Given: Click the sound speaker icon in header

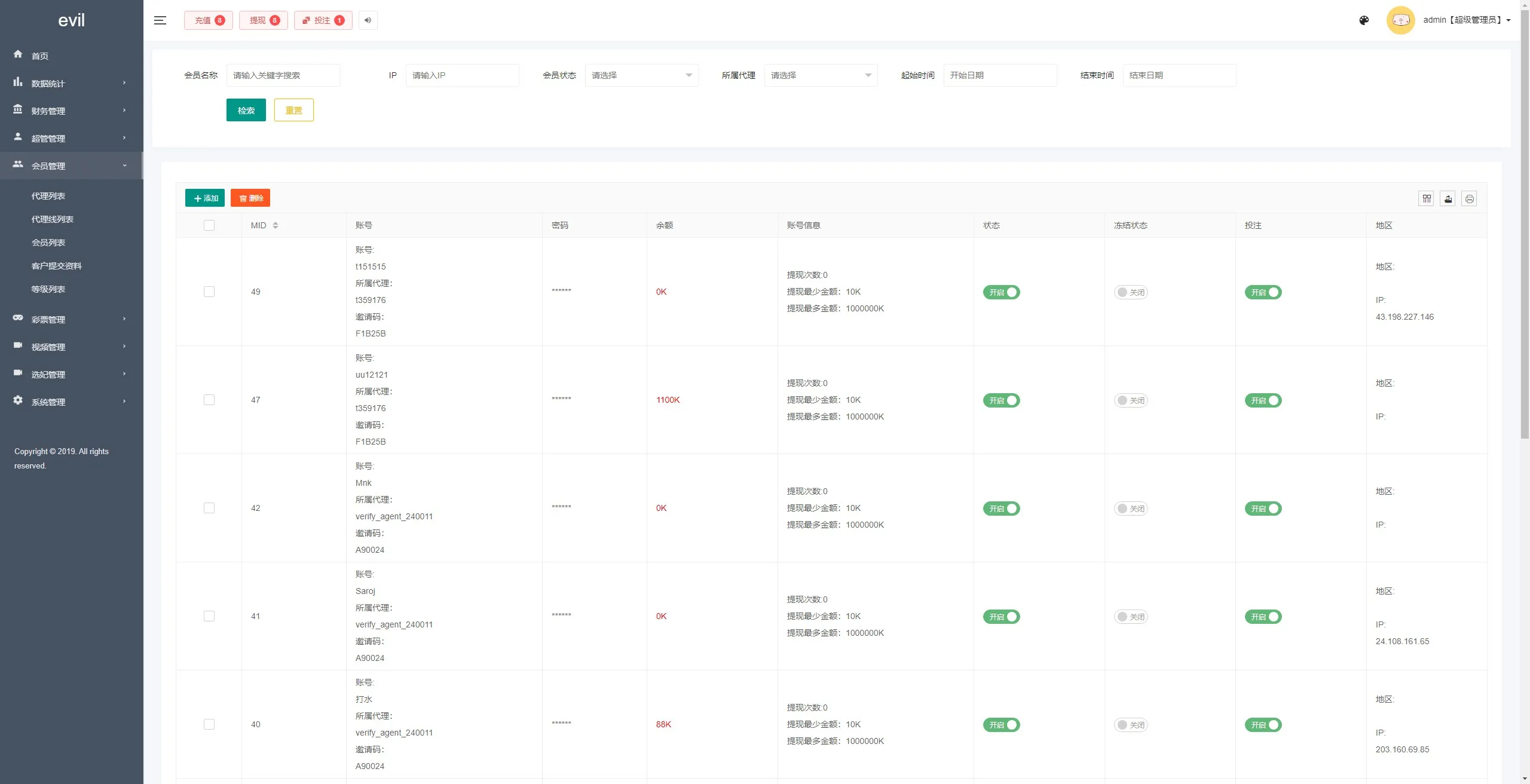Looking at the screenshot, I should [x=368, y=20].
